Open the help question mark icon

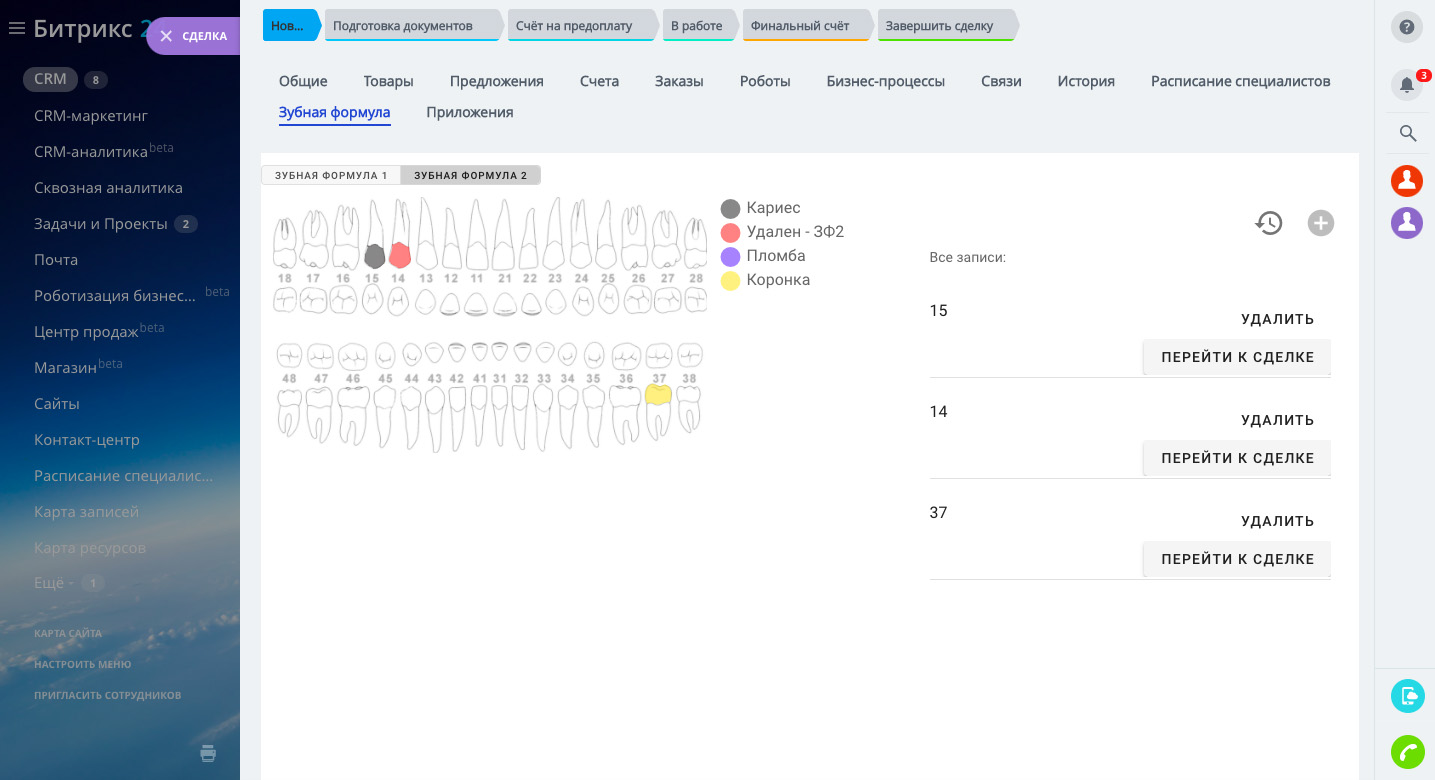1406,27
